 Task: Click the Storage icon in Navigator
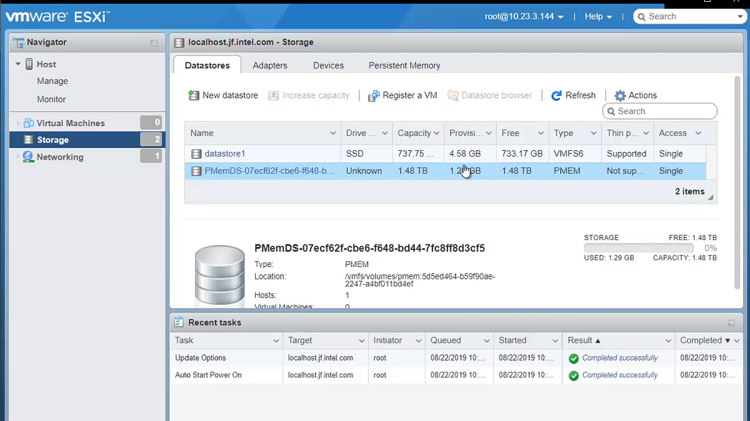pos(28,140)
